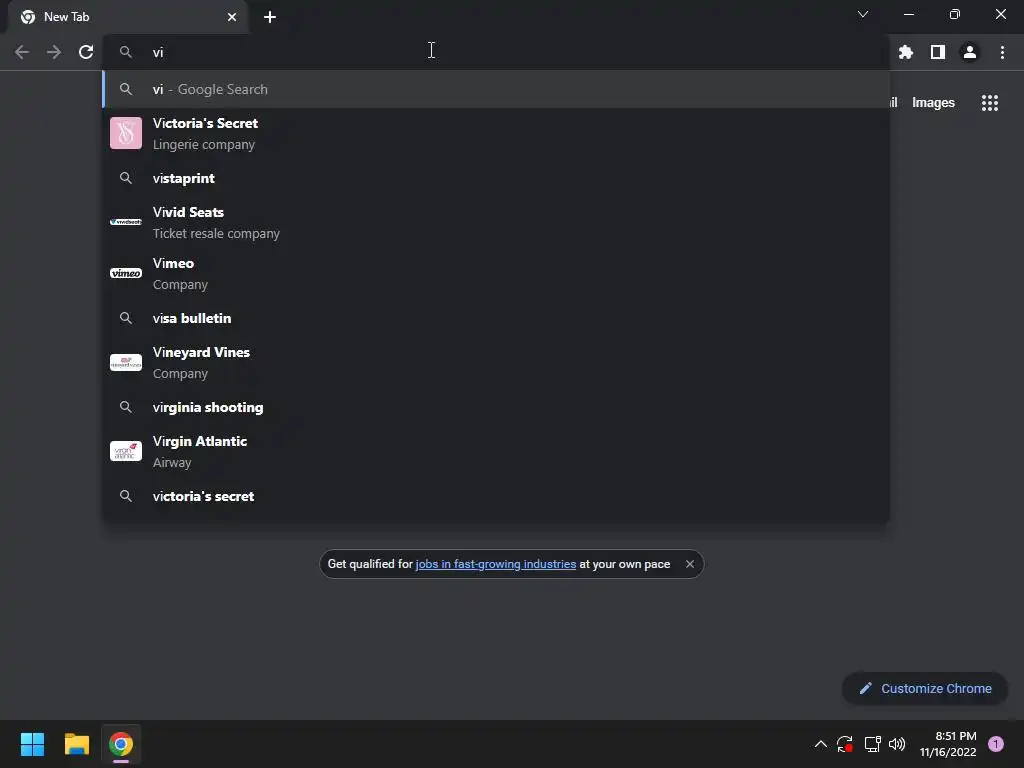Close the New Tab tab
The height and width of the screenshot is (768, 1024).
[x=232, y=17]
